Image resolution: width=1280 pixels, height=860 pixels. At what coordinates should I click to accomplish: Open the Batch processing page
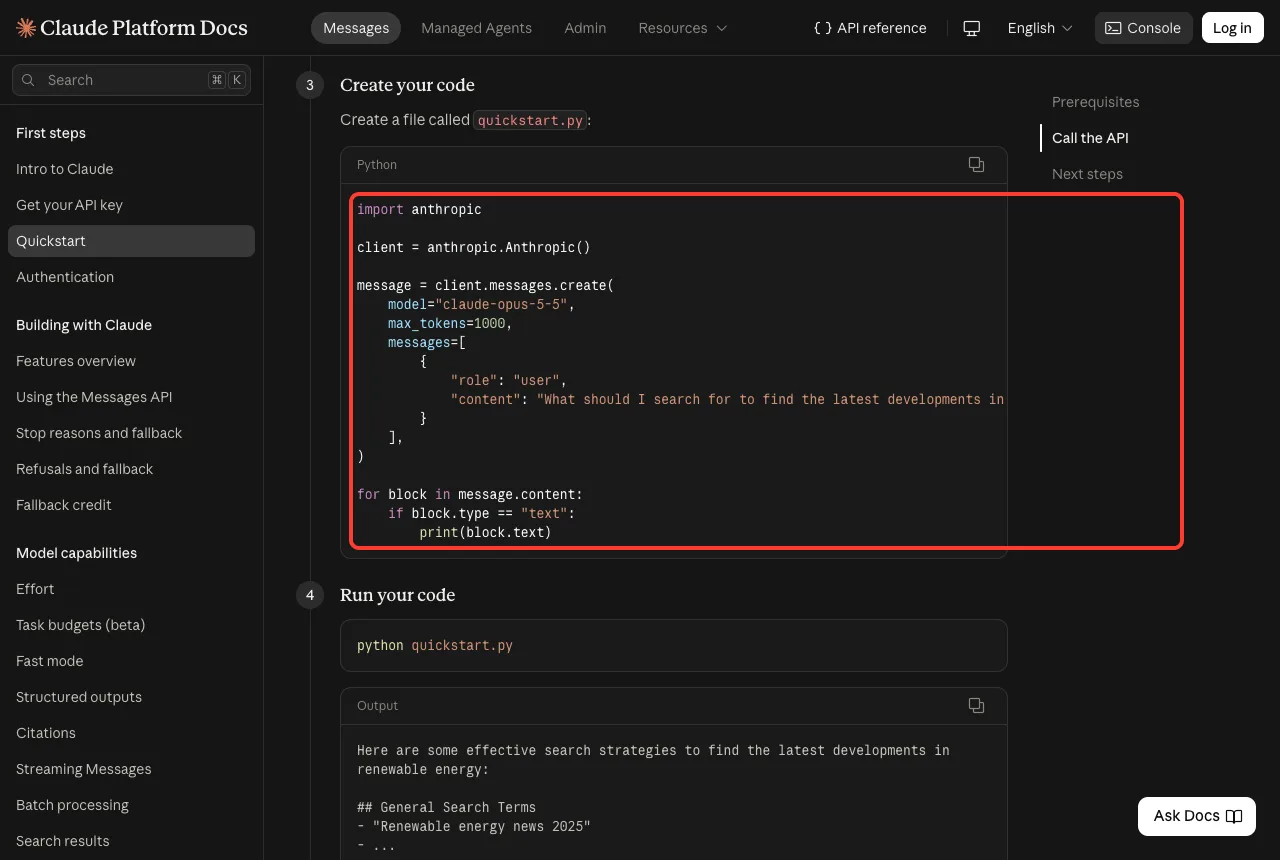pyautogui.click(x=72, y=805)
